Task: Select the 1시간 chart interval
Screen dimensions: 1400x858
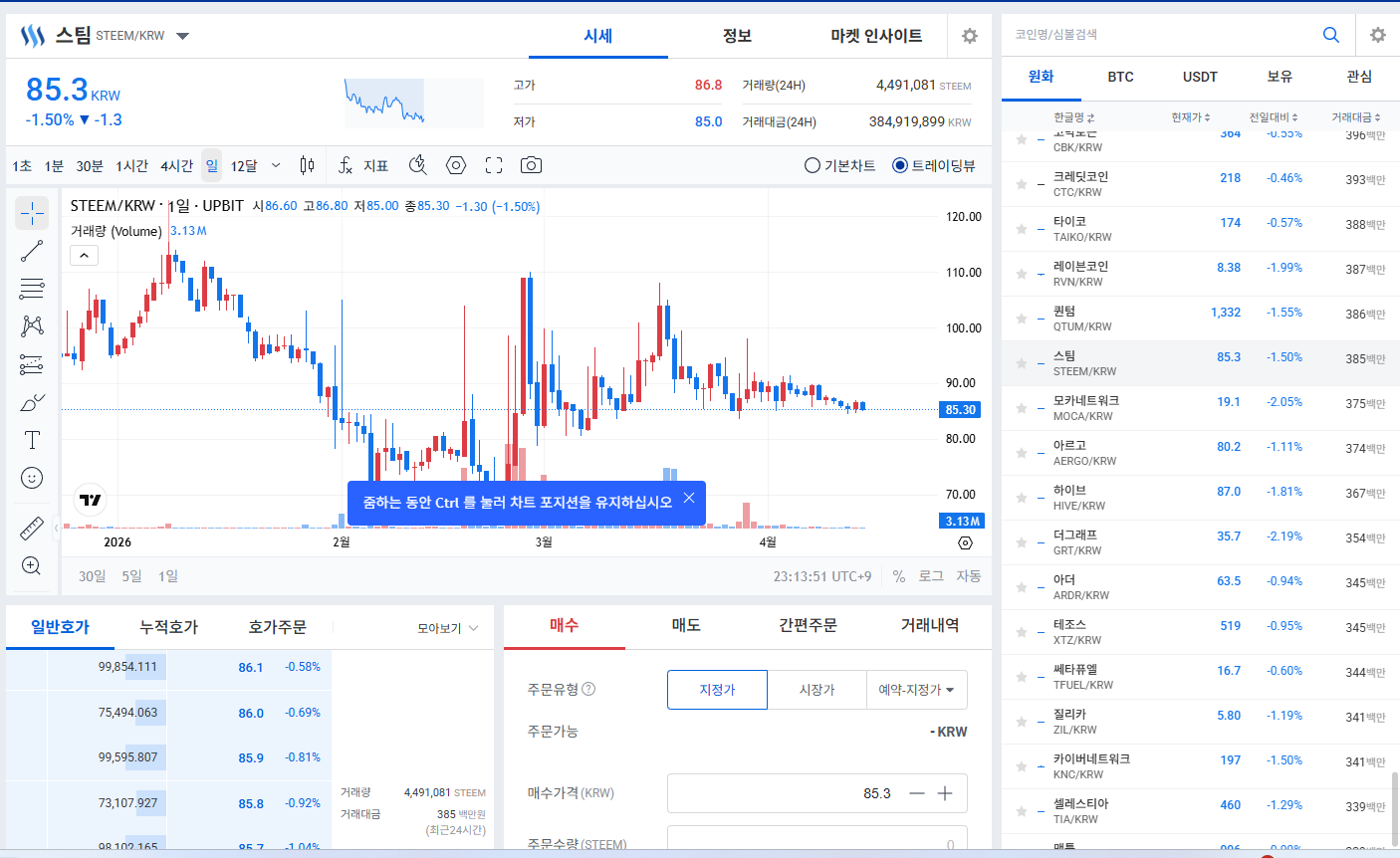Action: pyautogui.click(x=131, y=165)
